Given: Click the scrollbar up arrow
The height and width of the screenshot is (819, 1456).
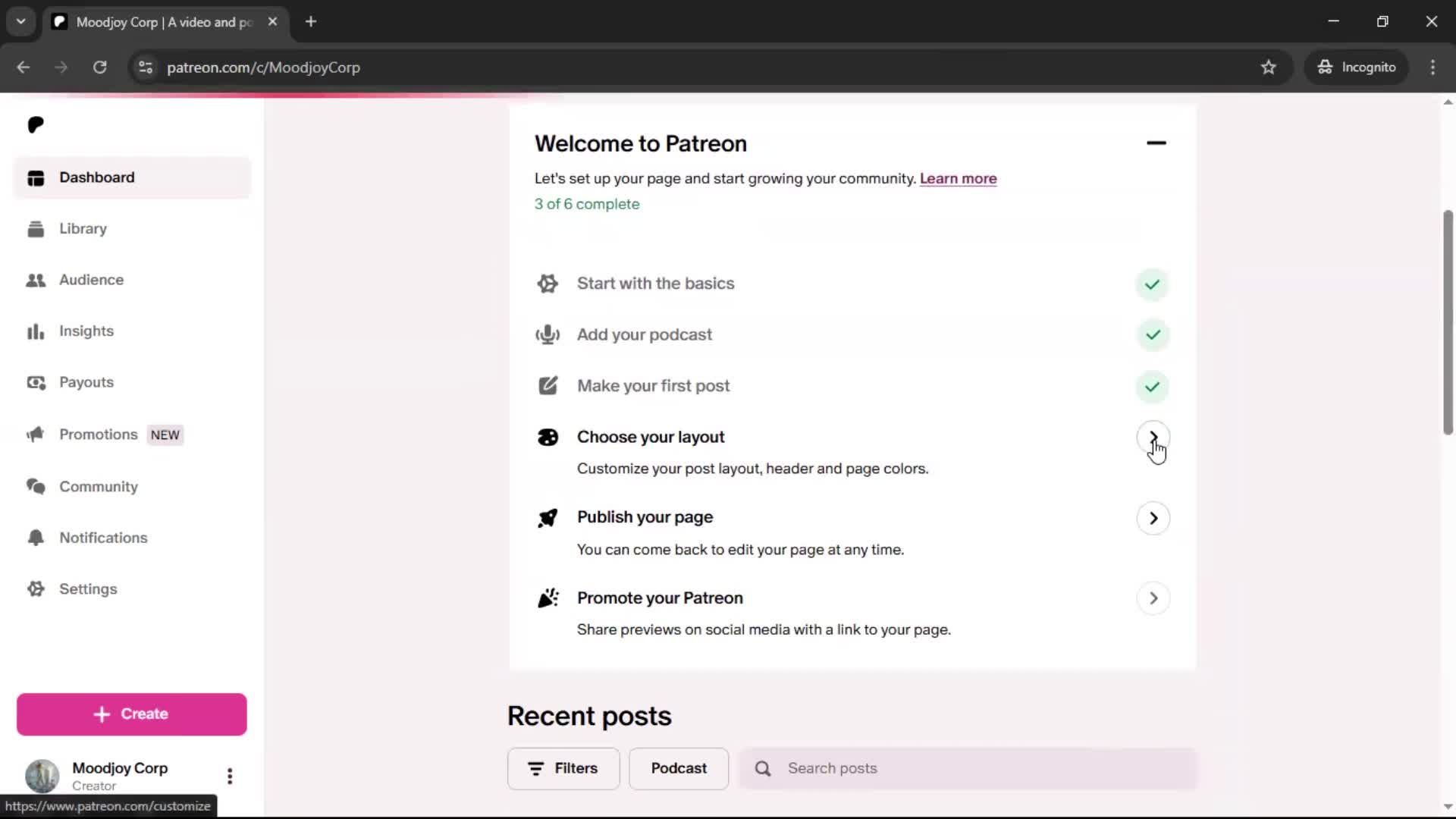Looking at the screenshot, I should [1448, 102].
